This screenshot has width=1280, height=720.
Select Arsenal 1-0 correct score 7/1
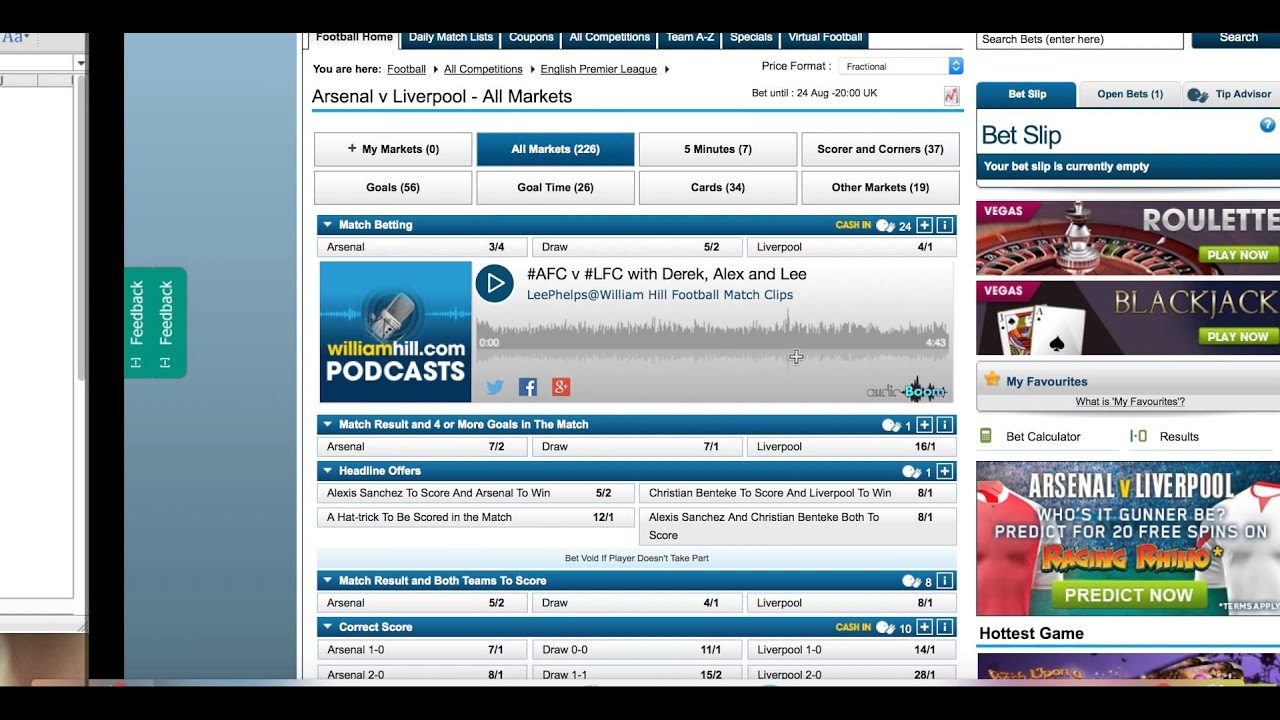tap(422, 650)
